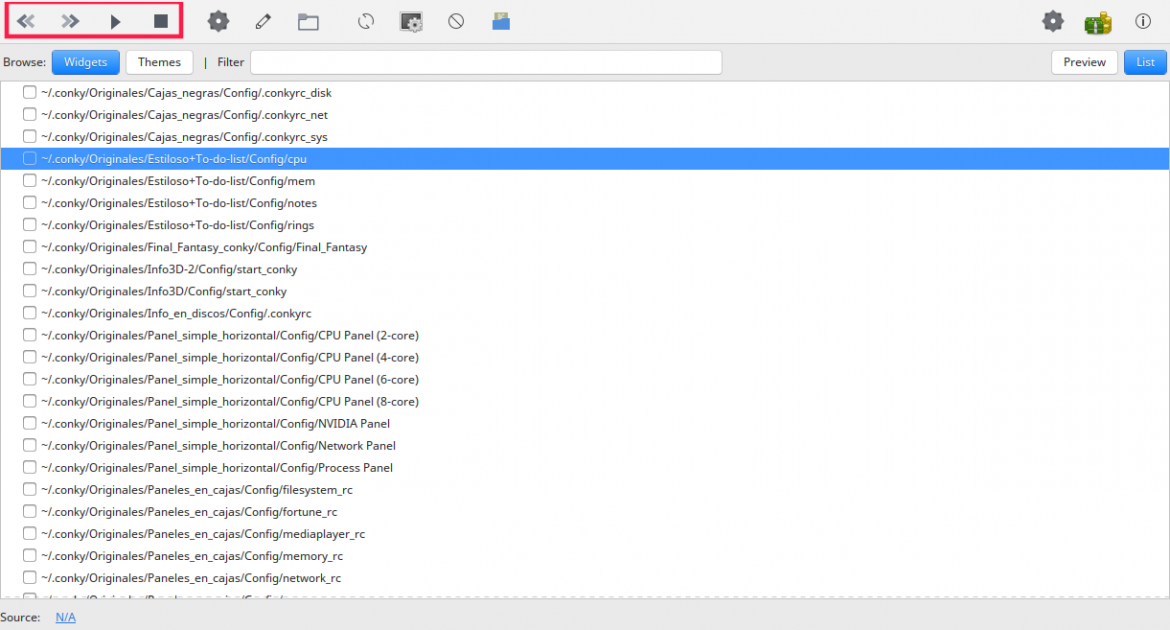Select the CPU Panel (6-core) row text
The width and height of the screenshot is (1170, 630).
[230, 379]
